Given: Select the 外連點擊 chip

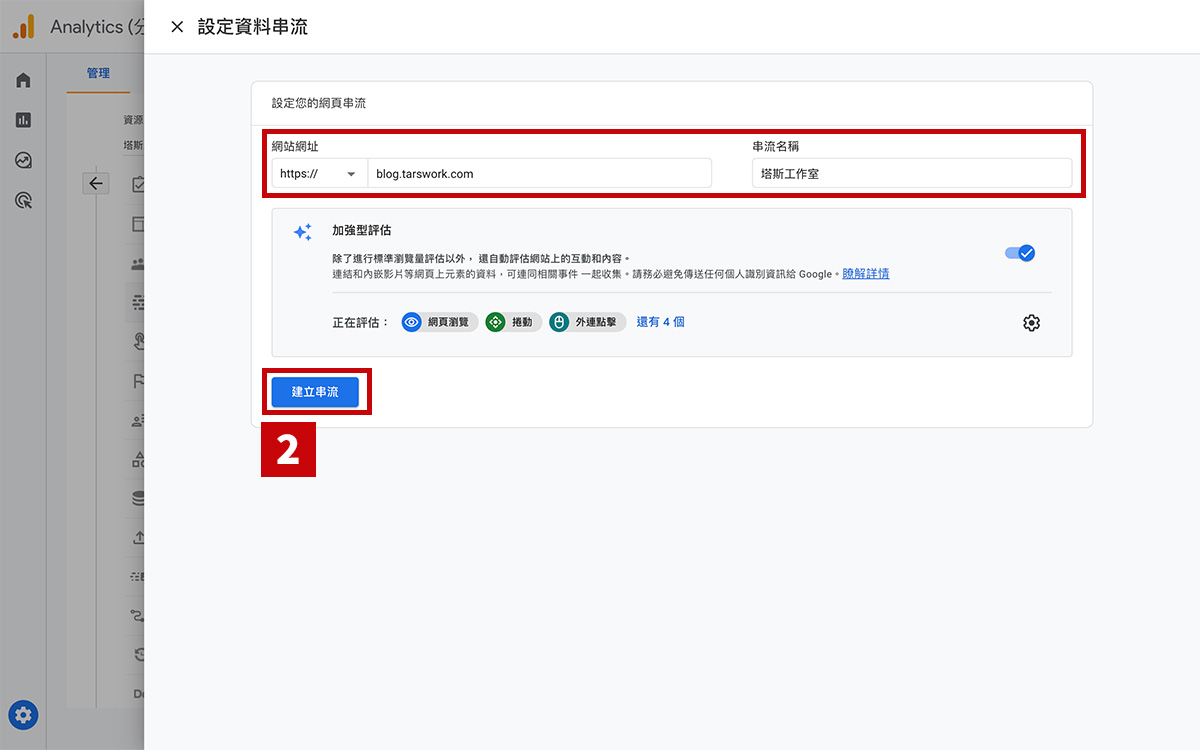Looking at the screenshot, I should pyautogui.click(x=588, y=322).
